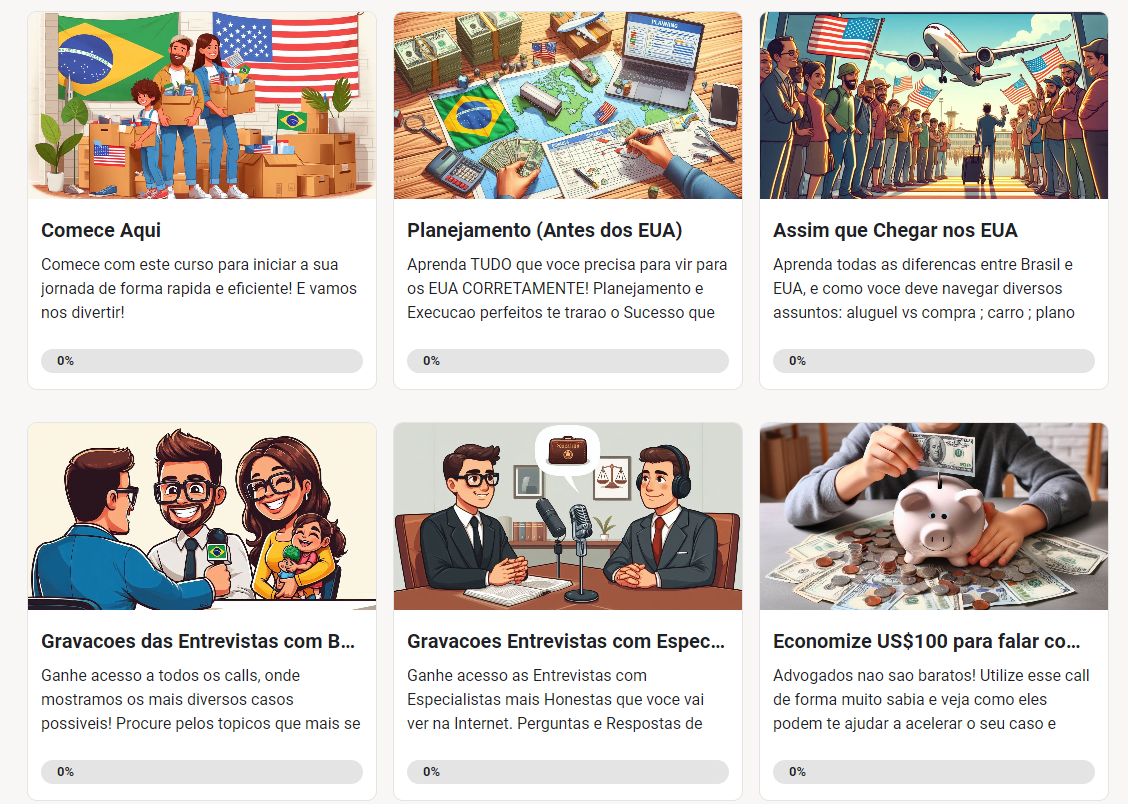Screen dimensions: 1128x804
Task: Click the Gravacoes das Entrevistas com B... title
Action: 198,641
